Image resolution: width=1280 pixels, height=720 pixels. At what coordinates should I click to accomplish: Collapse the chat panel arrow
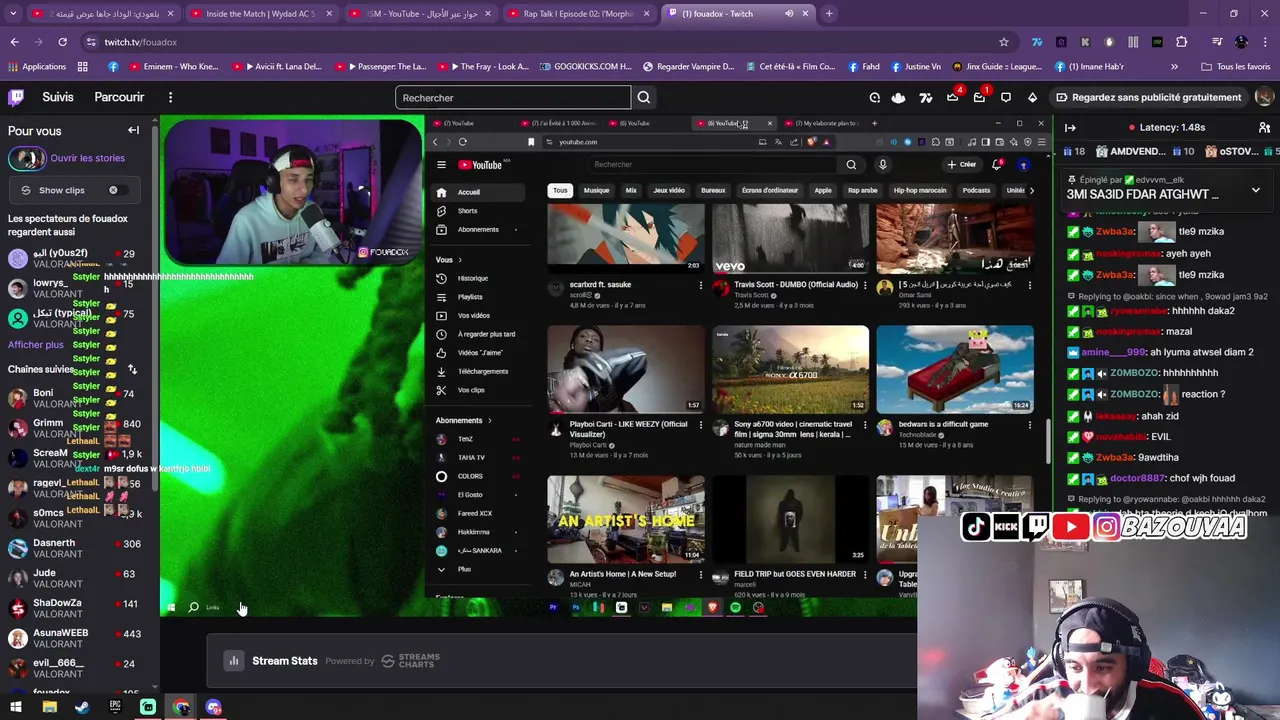pos(1070,128)
